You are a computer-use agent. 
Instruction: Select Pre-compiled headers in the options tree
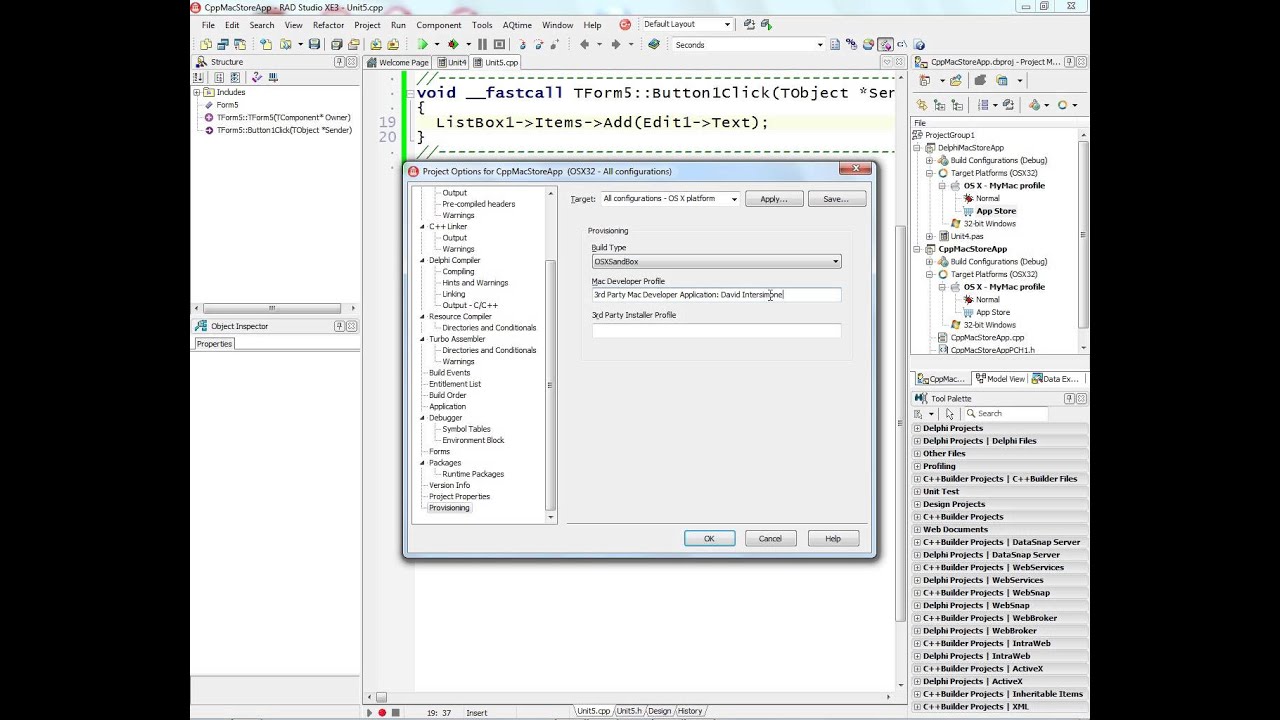click(x=479, y=204)
